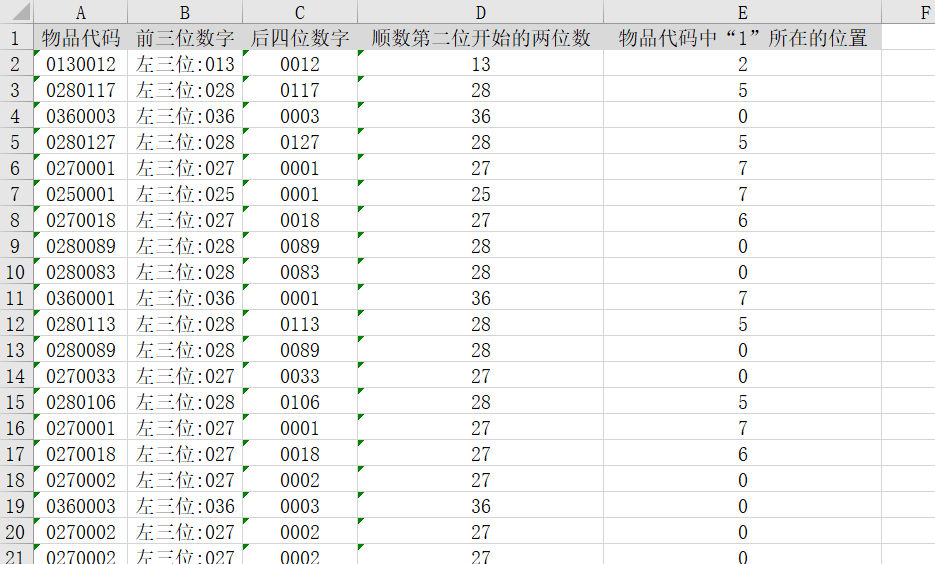Click cell 0270001 in row 16
This screenshot has width=935, height=564.
tap(81, 427)
